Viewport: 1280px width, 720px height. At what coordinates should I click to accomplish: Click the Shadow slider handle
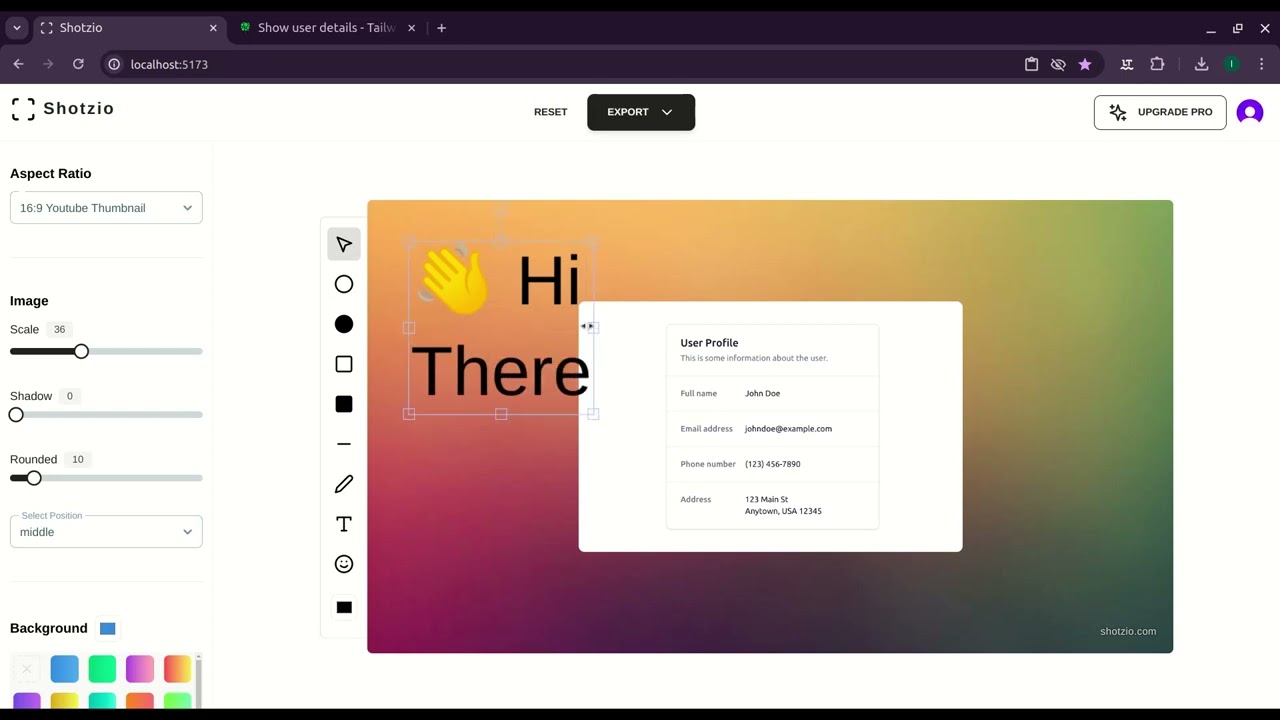pyautogui.click(x=16, y=414)
